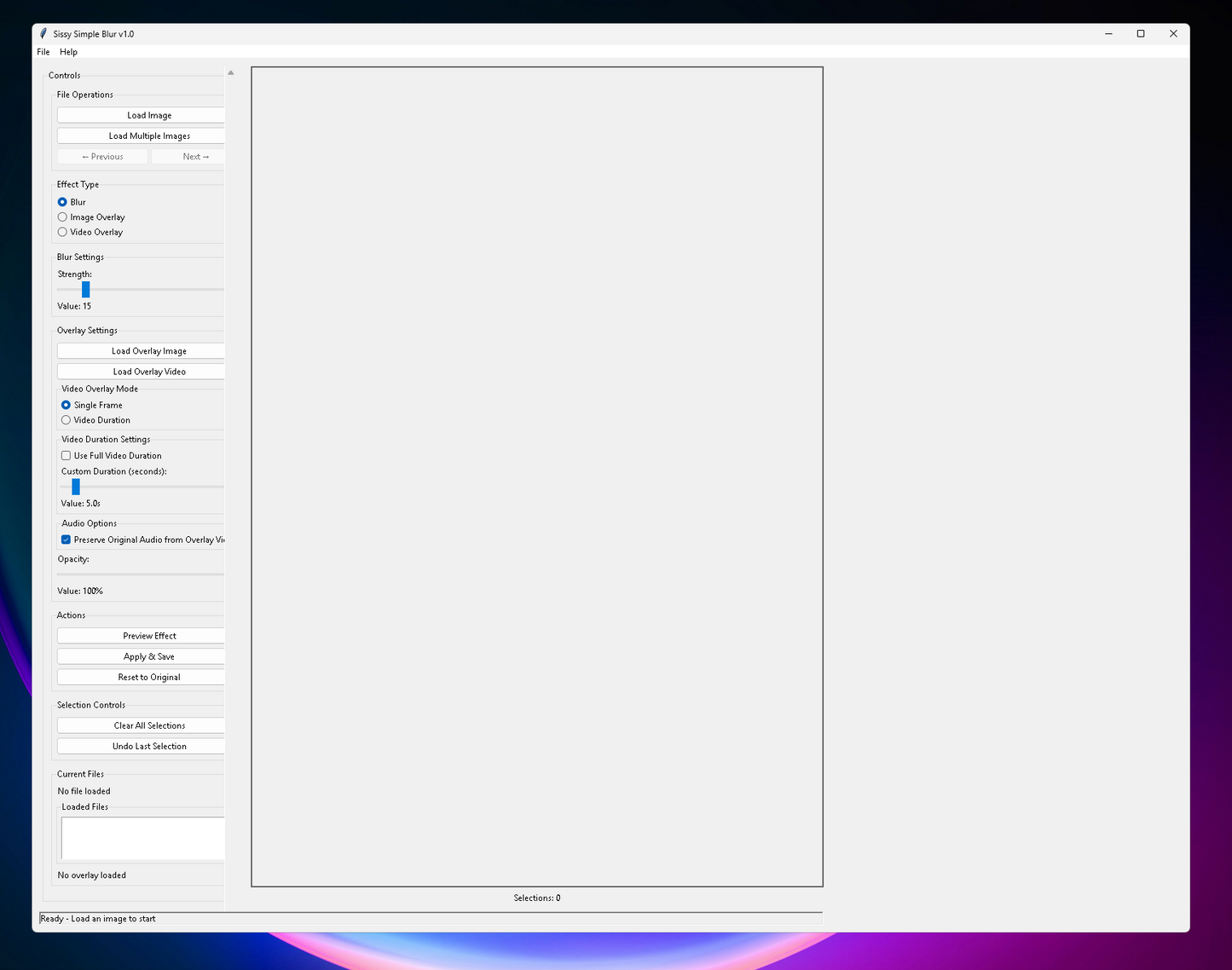Enable Use Full Video Duration checkbox

67,456
